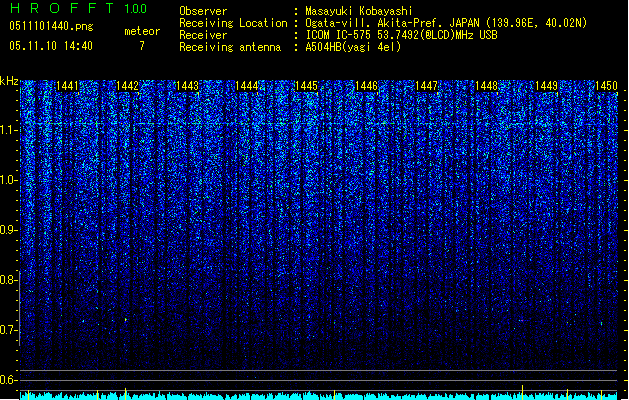Click the 0.7 kHz axis tick label
The image size is (629, 400).
pos(8,330)
